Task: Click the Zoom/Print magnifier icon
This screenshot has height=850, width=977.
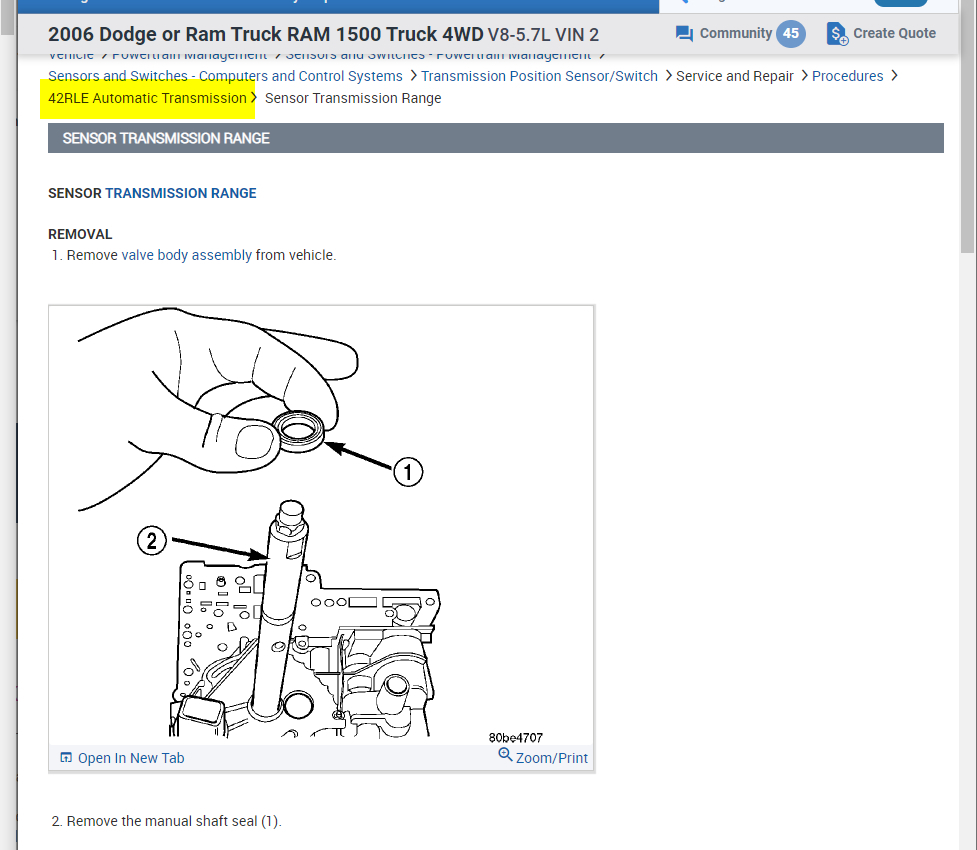Action: (x=505, y=755)
